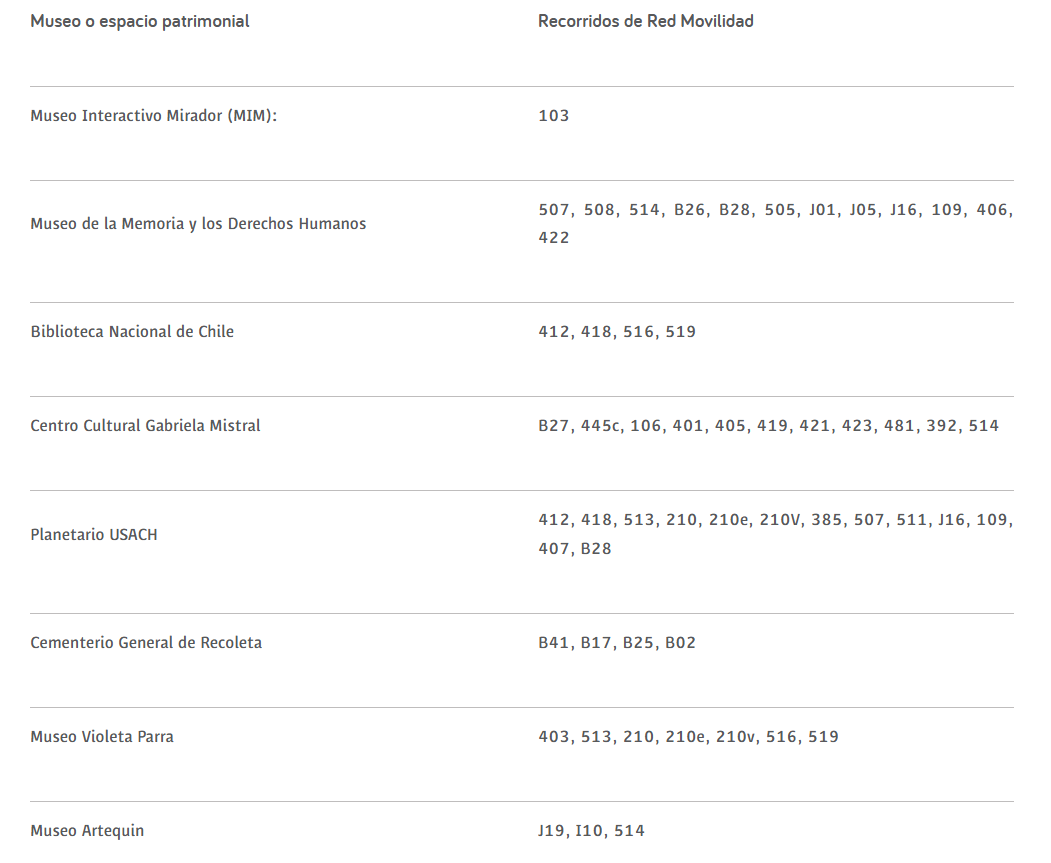Click the "Recorridos de Red Movilidad" column header

tap(645, 21)
